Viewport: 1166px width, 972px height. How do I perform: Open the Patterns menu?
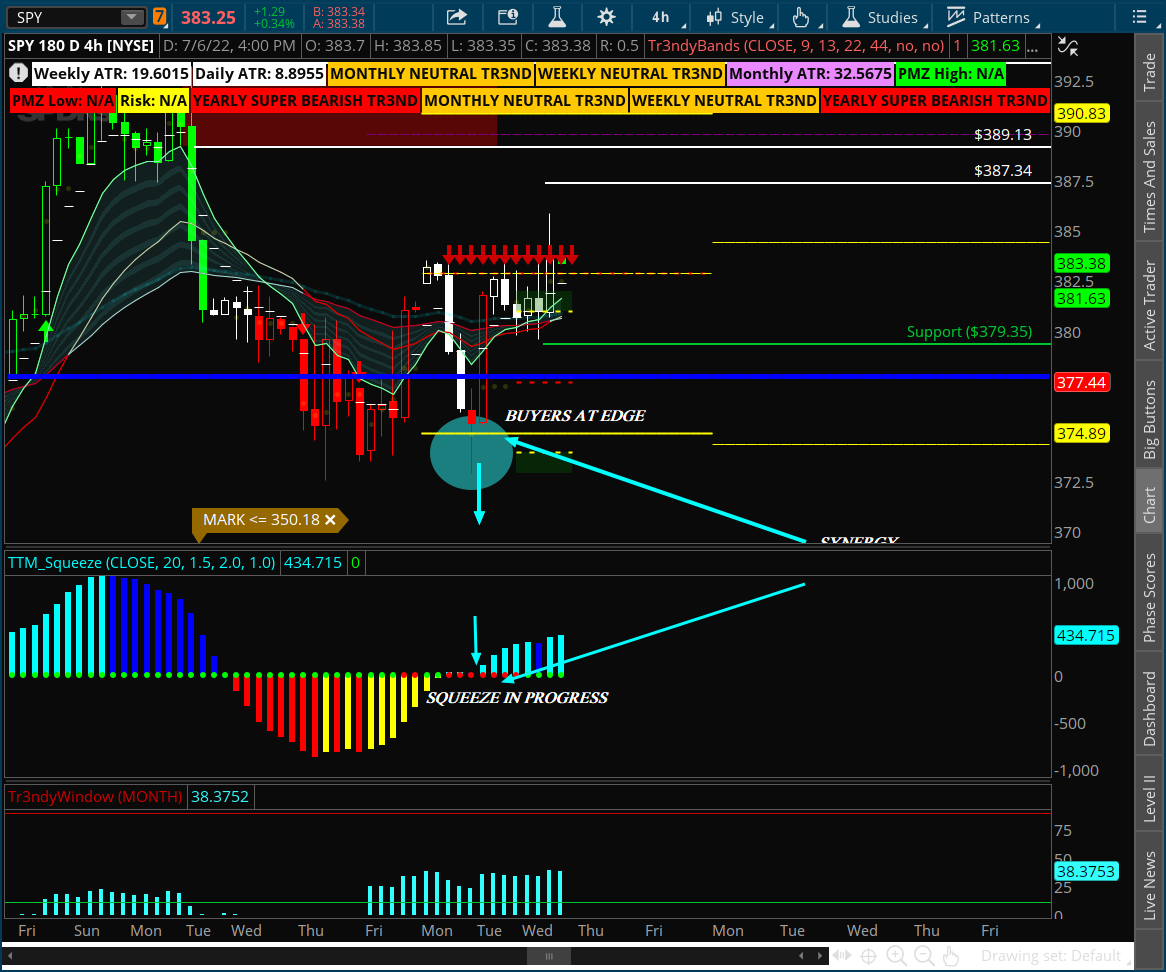tap(990, 17)
